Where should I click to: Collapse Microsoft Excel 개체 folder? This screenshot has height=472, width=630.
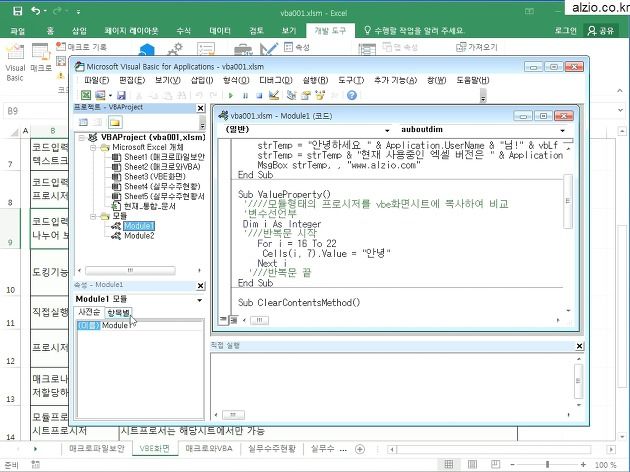click(93, 147)
